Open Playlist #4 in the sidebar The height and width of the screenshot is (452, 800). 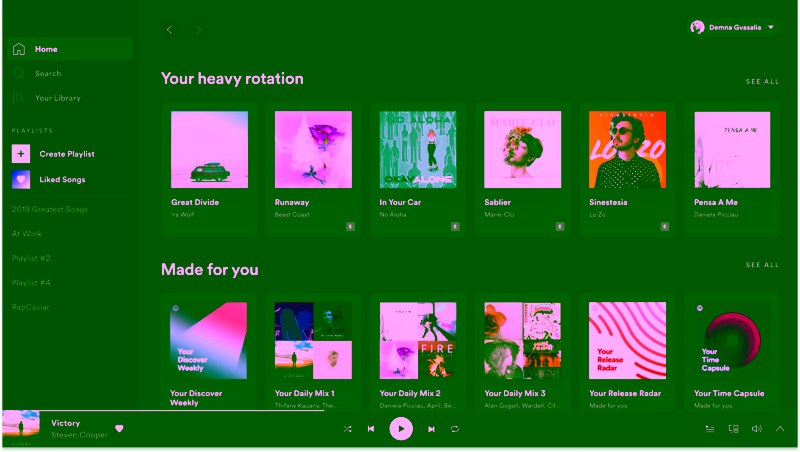tap(31, 283)
